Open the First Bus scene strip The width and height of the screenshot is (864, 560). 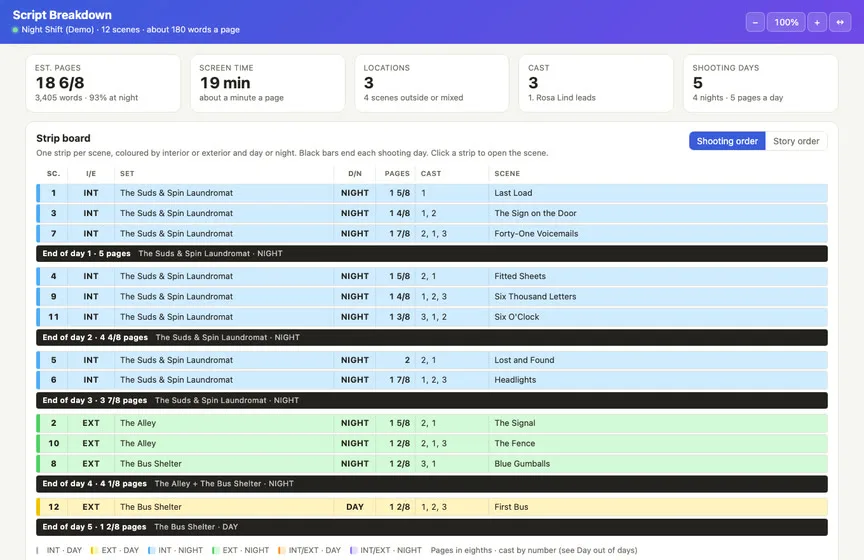point(432,507)
